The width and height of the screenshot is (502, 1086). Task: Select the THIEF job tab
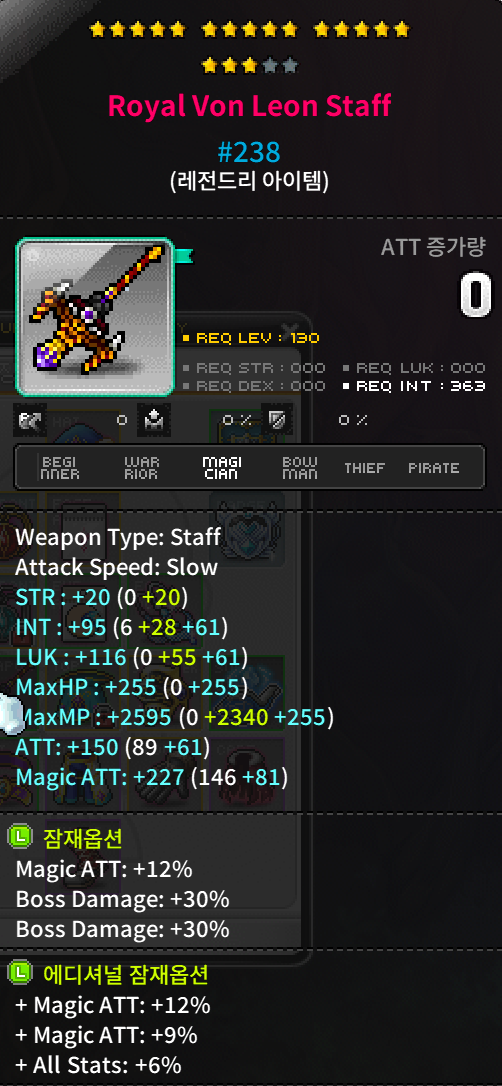pyautogui.click(x=364, y=468)
